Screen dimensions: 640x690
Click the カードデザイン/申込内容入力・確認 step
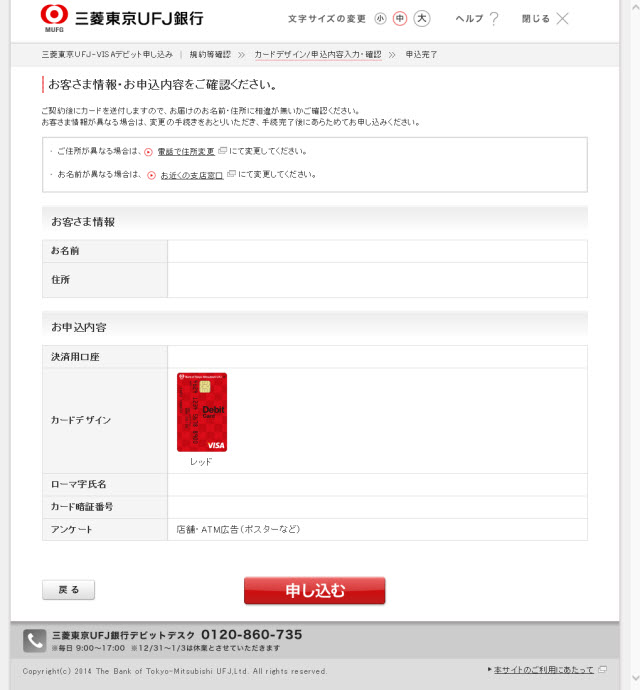[x=318, y=55]
